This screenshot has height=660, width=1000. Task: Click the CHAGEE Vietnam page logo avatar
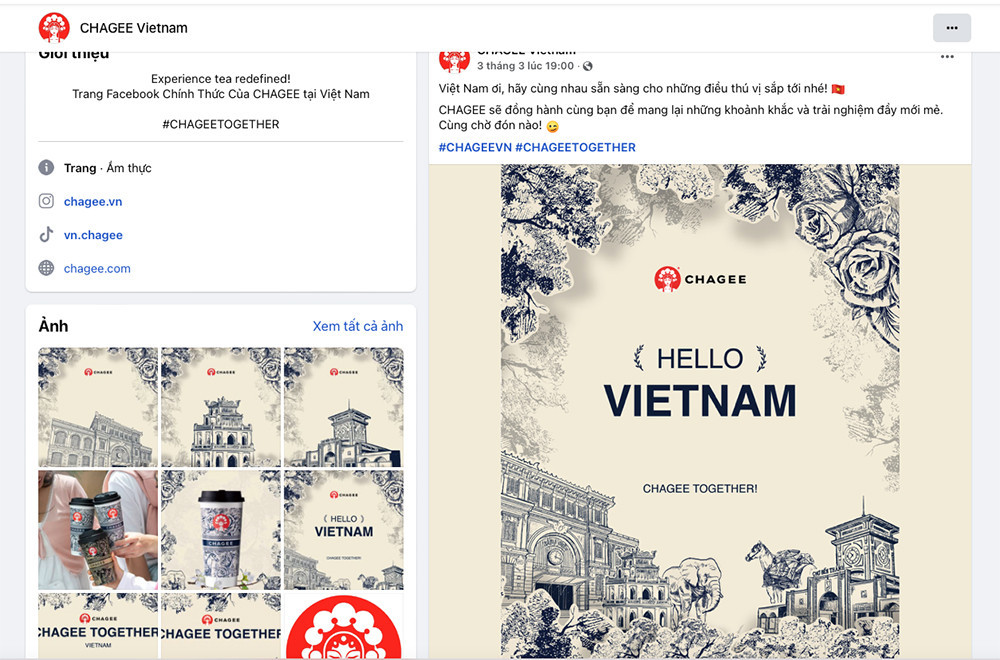tap(54, 27)
